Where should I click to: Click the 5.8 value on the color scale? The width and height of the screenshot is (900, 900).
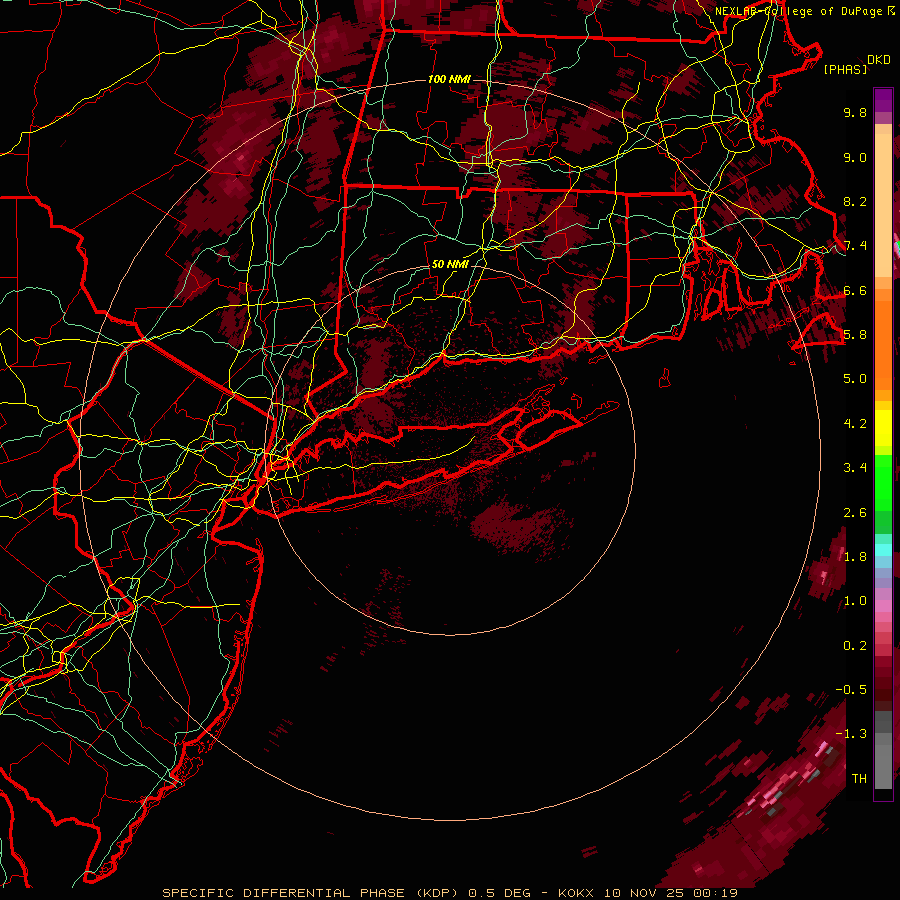coord(855,335)
